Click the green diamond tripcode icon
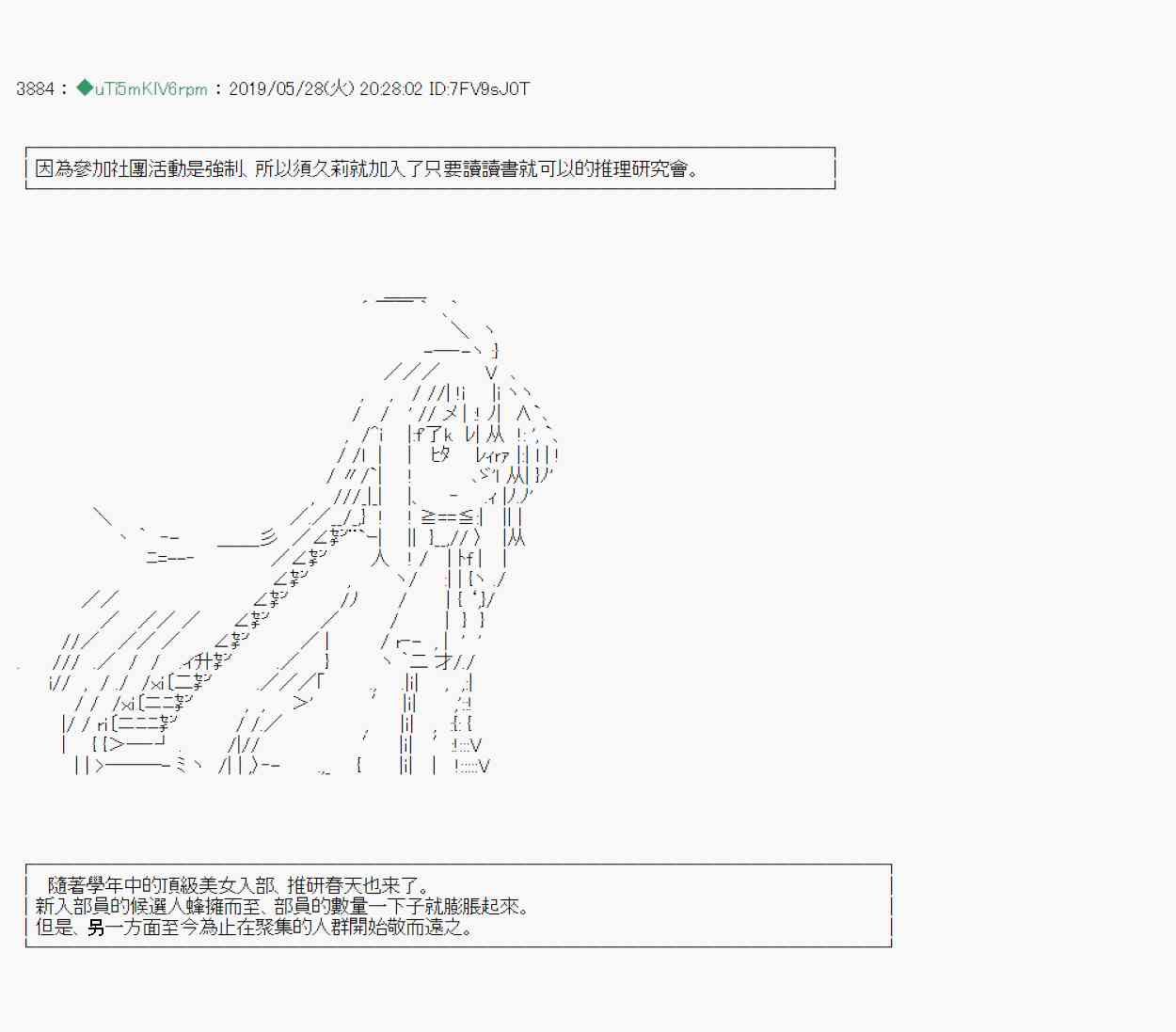This screenshot has width=1176, height=1032. pos(85,88)
